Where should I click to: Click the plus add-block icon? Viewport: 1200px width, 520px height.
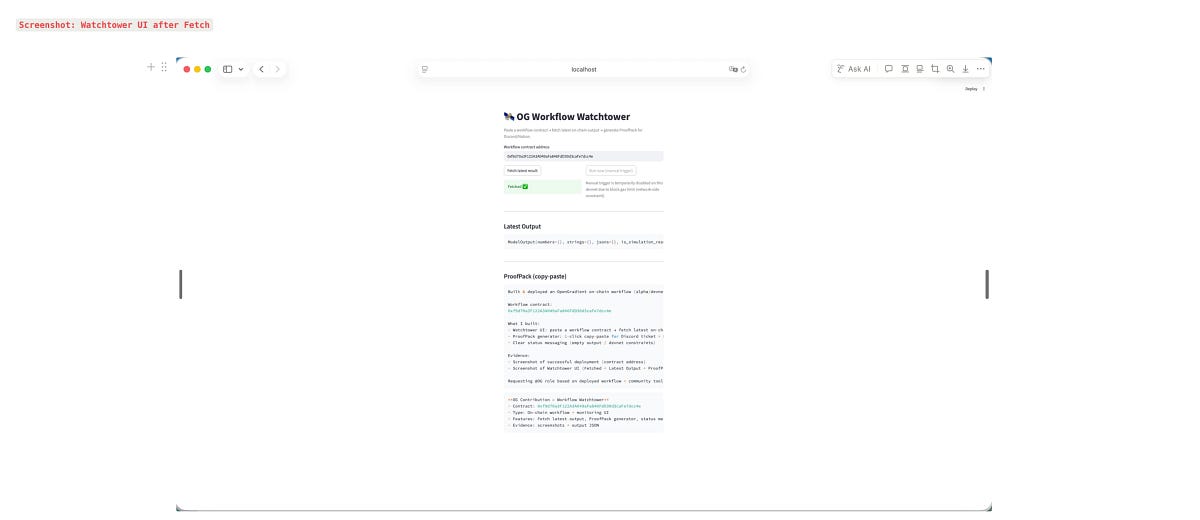pos(151,67)
